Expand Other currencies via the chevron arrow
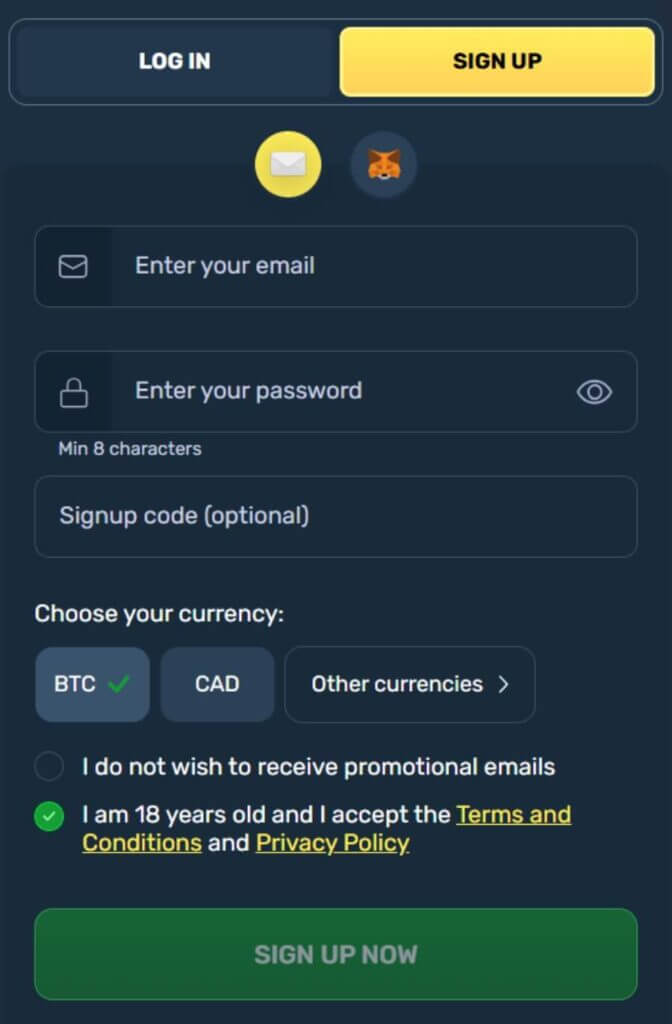Image resolution: width=672 pixels, height=1024 pixels. (503, 684)
